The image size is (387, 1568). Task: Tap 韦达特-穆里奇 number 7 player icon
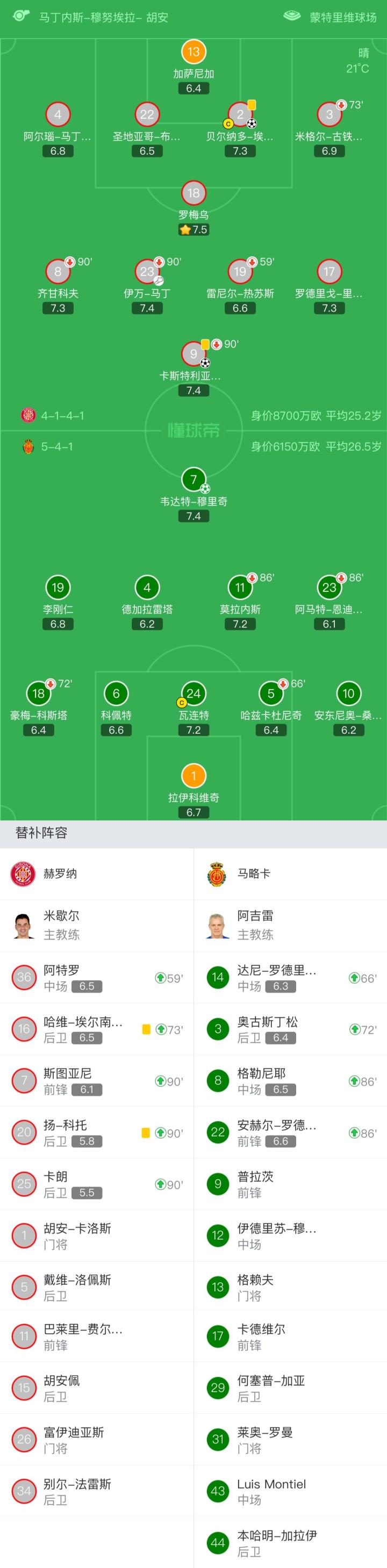[193, 479]
